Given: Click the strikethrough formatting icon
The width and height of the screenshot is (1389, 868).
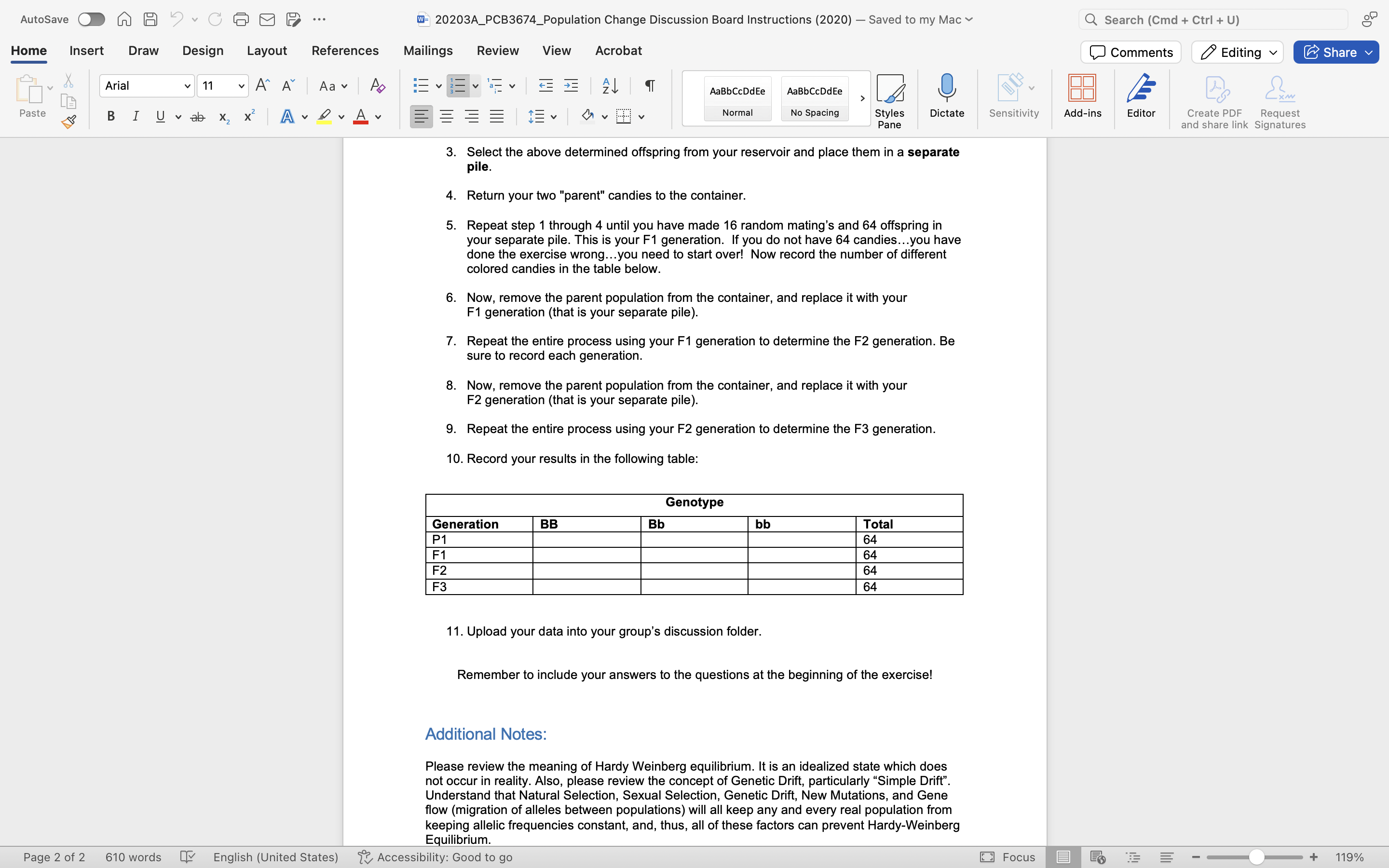Looking at the screenshot, I should pyautogui.click(x=197, y=117).
